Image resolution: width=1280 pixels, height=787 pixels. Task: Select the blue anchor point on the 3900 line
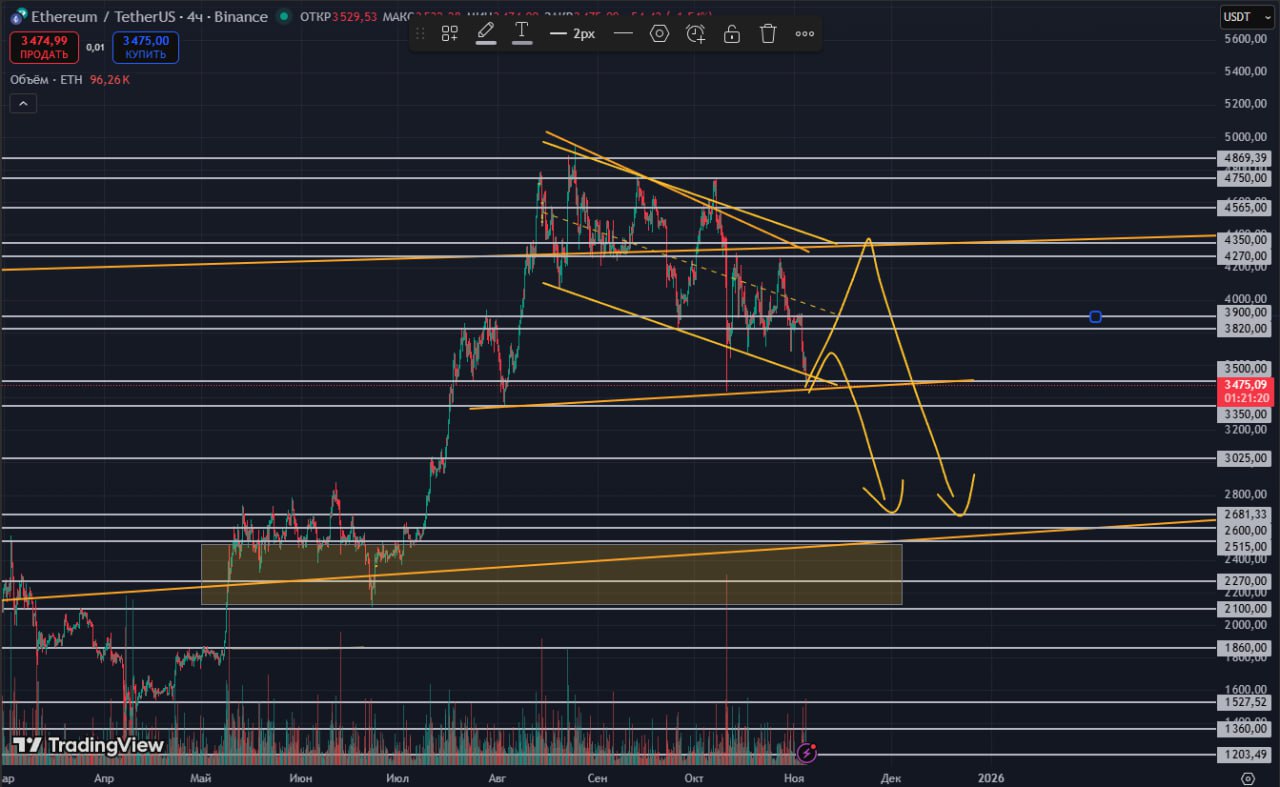pos(1095,317)
